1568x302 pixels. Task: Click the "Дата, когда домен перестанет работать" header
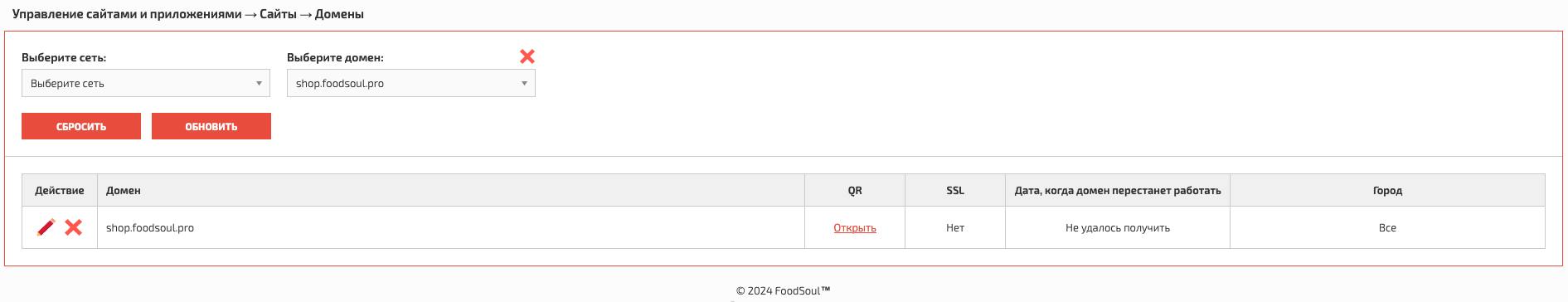(x=1118, y=190)
